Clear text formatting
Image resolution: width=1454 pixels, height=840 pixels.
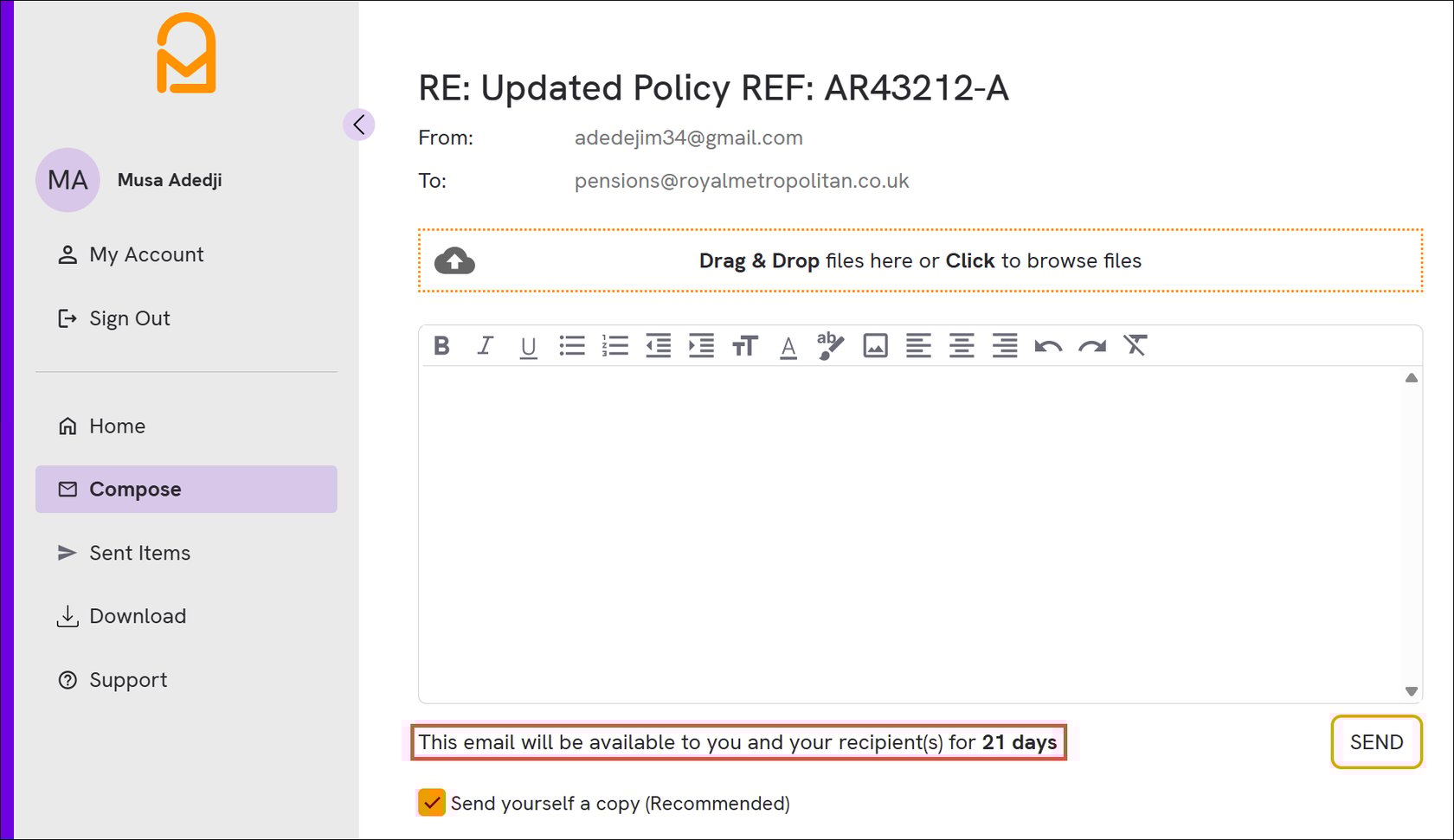[1135, 345]
